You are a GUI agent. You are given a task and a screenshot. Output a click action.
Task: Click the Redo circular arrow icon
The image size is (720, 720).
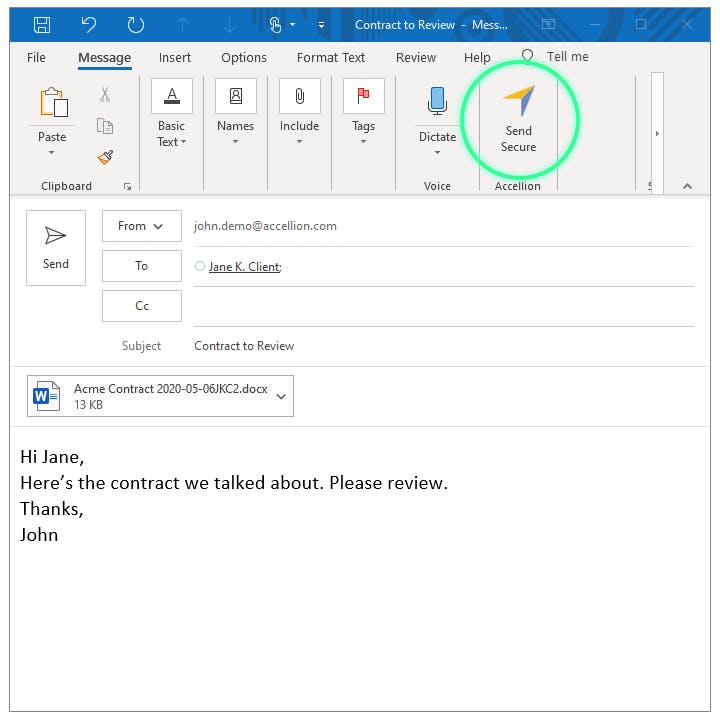[135, 24]
